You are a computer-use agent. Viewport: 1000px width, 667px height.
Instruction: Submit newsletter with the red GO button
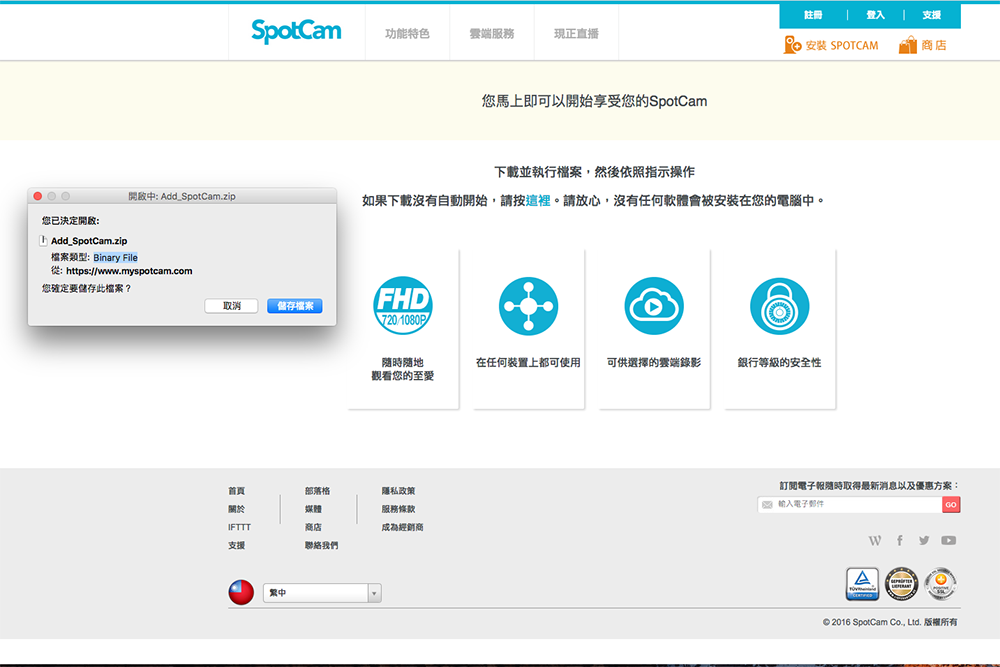click(951, 505)
